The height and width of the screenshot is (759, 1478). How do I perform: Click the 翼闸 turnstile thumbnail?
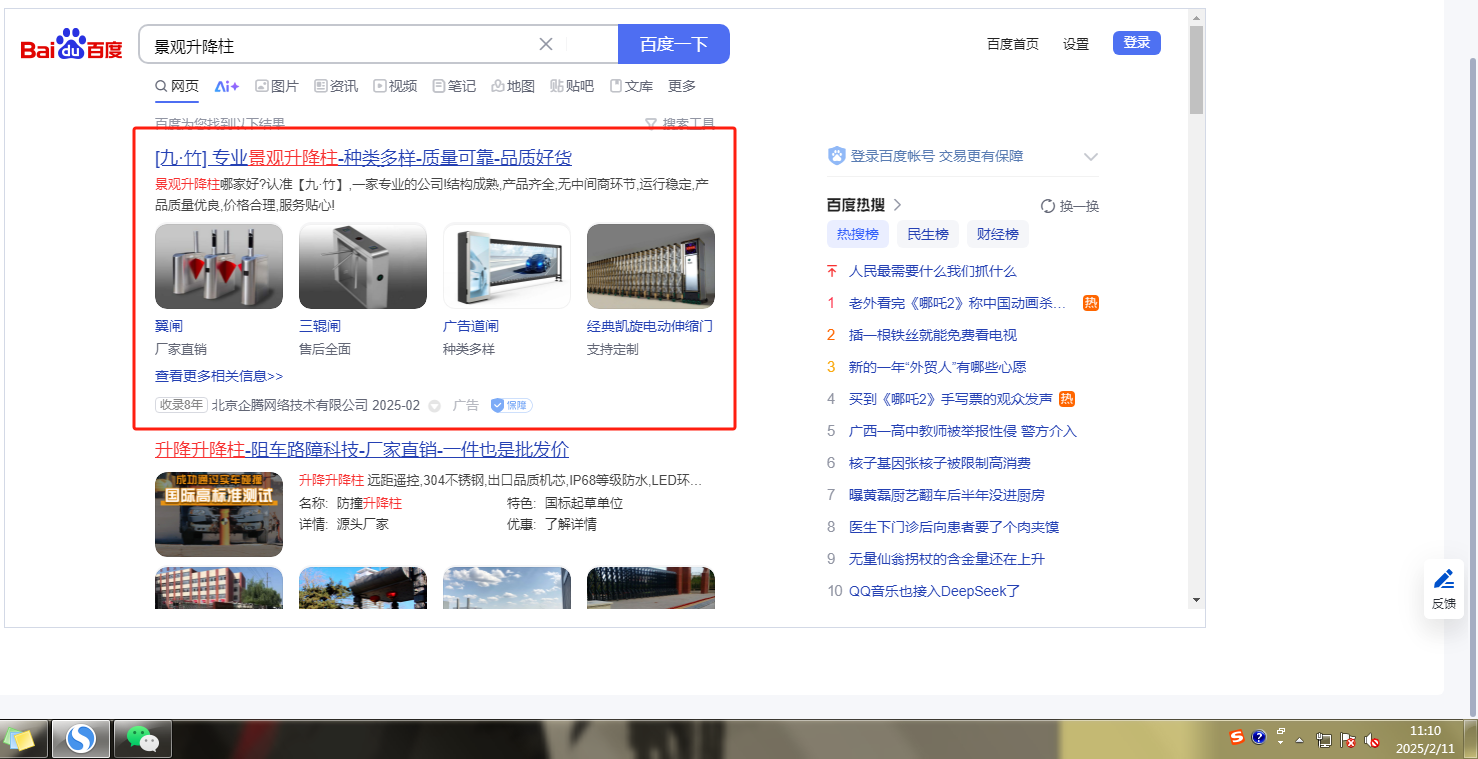tap(219, 266)
